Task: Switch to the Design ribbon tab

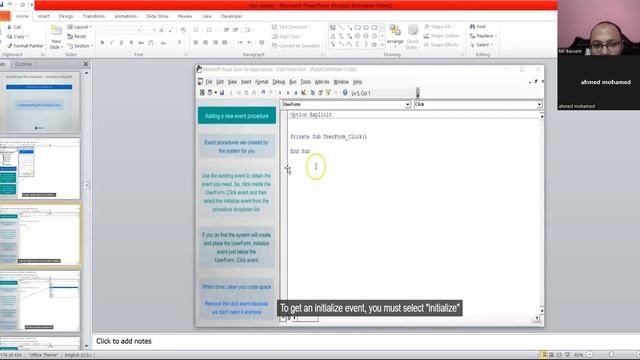Action: [66, 16]
